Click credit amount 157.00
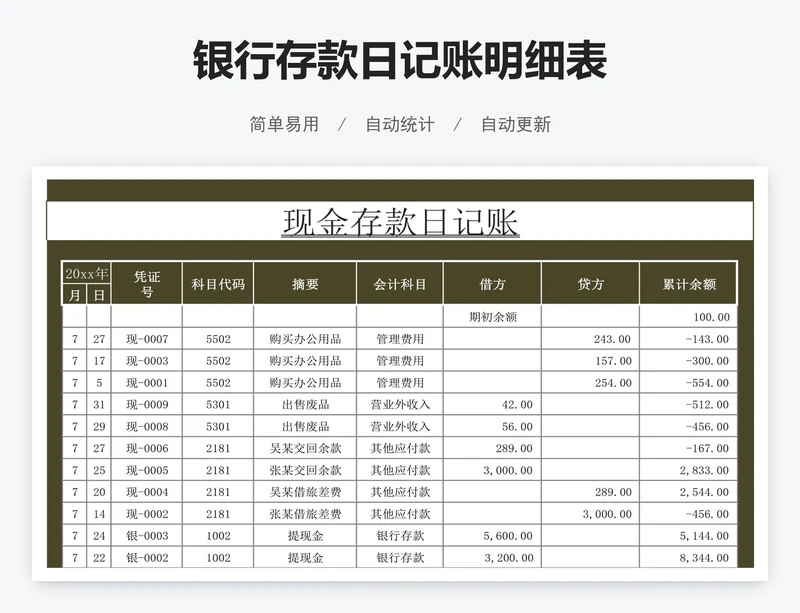 pyautogui.click(x=590, y=360)
